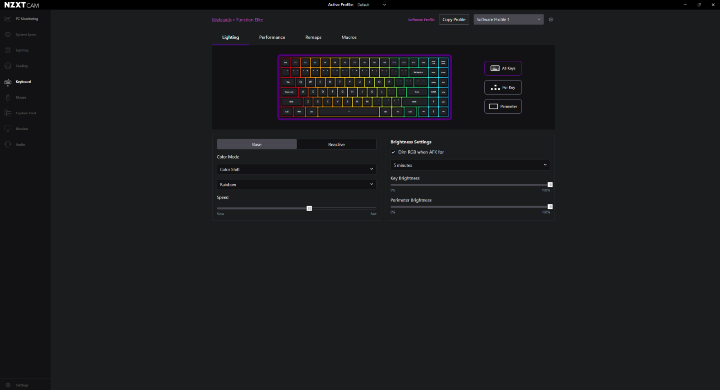
Task: Open Settings at the bottom of the sidebar
Action: coord(17,385)
